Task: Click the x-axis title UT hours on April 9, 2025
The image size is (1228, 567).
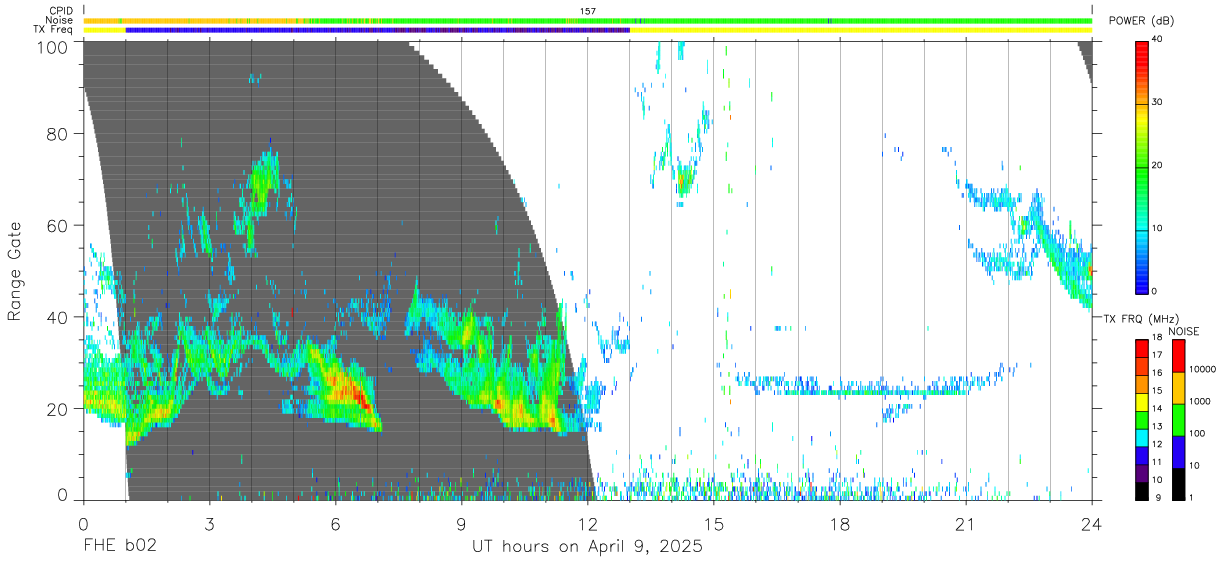Action: click(x=588, y=547)
